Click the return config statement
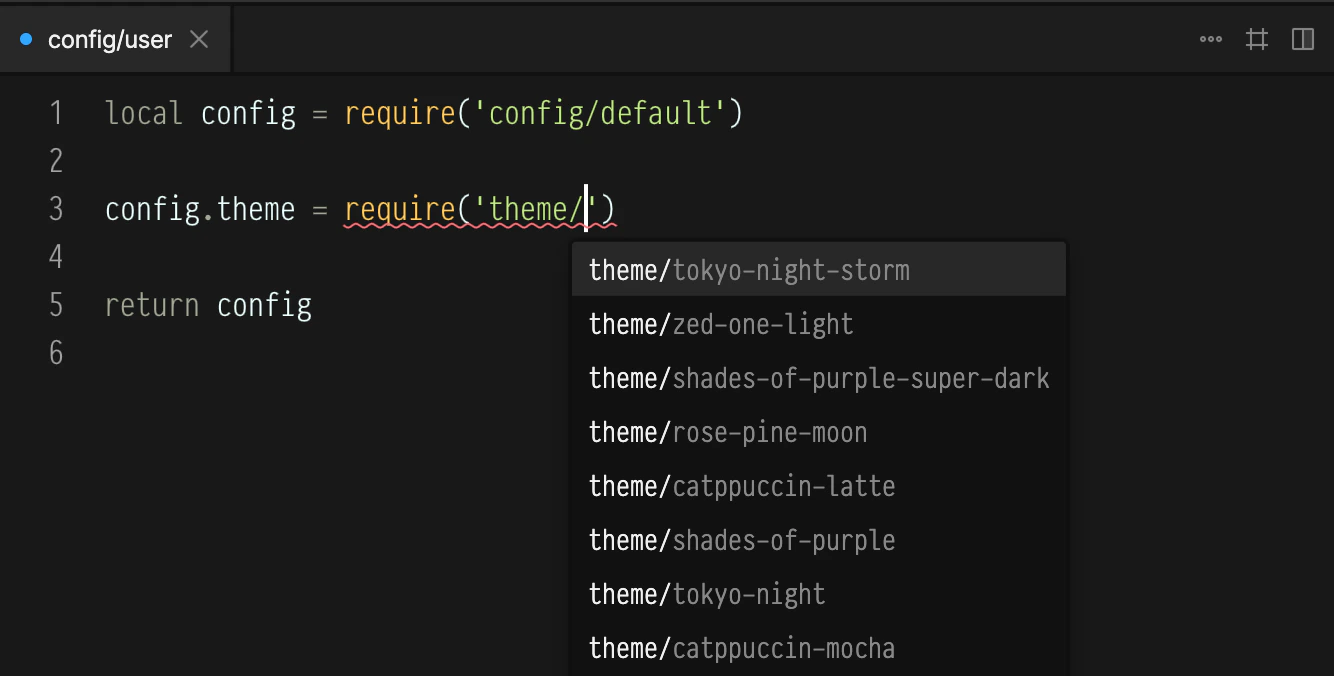Viewport: 1334px width, 676px height. point(209,305)
